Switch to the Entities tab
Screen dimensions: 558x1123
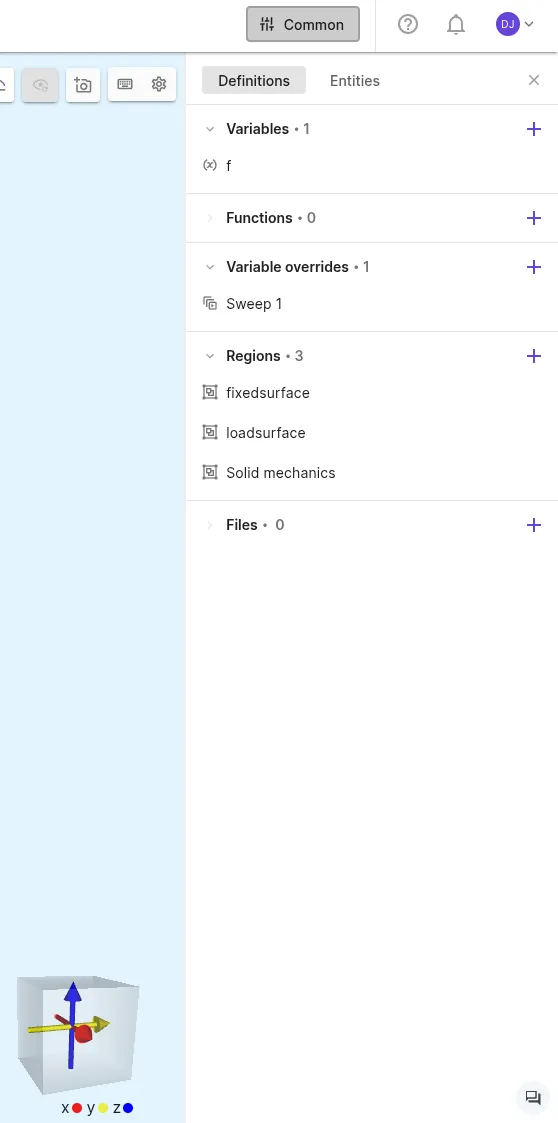[x=355, y=81]
